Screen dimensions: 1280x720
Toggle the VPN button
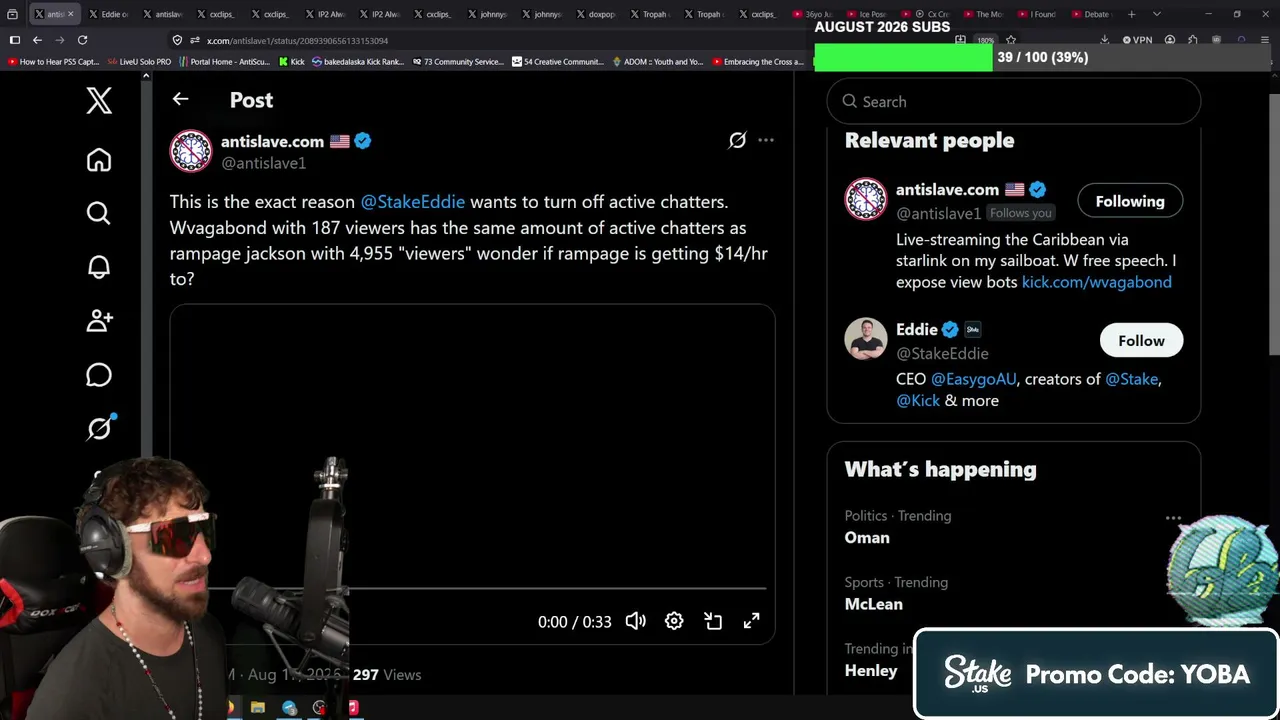1137,40
